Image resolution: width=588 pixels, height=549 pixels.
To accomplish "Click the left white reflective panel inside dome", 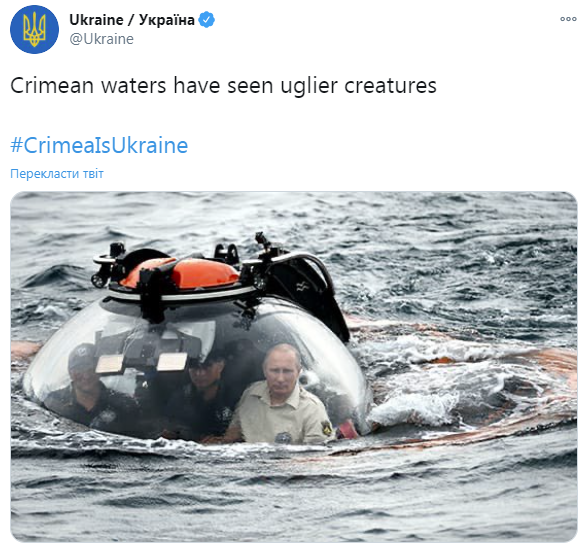I will [110, 364].
